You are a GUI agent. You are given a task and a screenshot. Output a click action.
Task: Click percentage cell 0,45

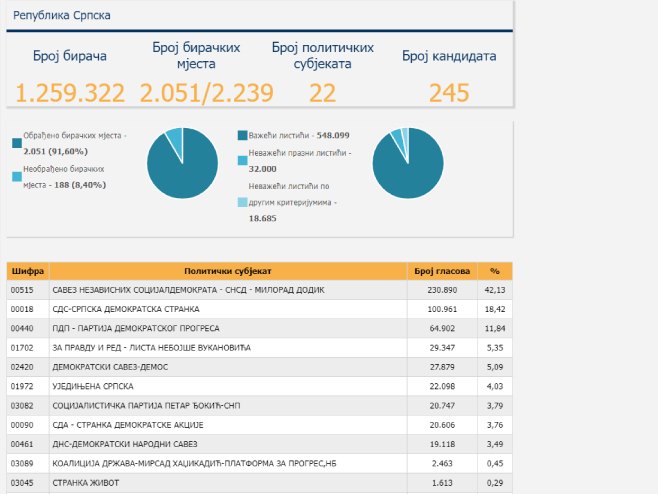pos(495,463)
